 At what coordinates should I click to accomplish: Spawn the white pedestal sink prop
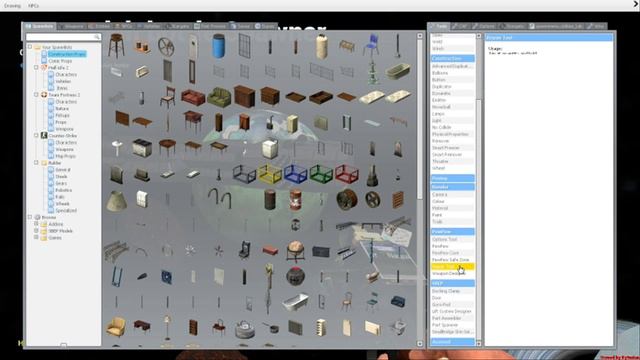coord(117,148)
